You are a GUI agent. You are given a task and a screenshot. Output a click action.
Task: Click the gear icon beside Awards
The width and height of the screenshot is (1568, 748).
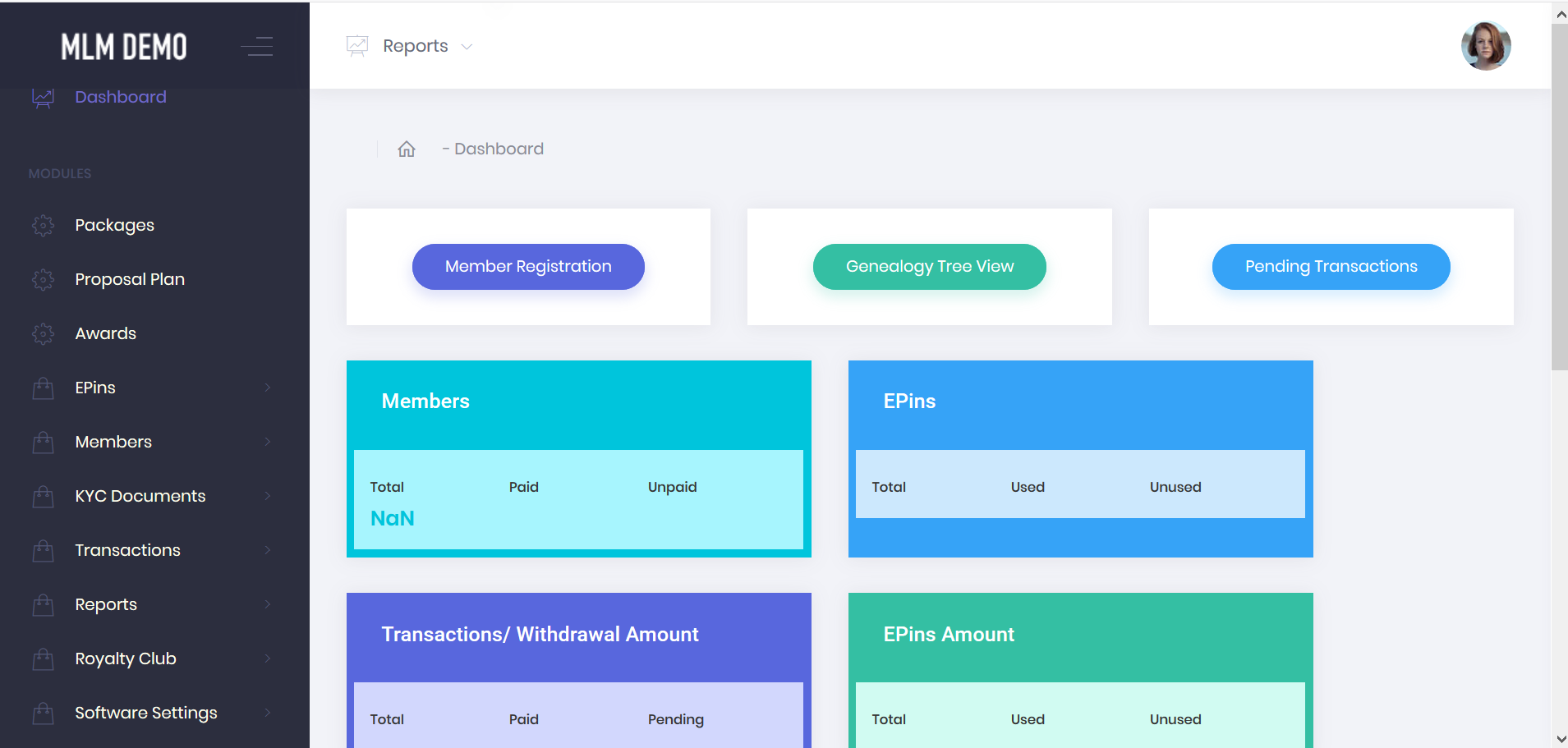43,333
